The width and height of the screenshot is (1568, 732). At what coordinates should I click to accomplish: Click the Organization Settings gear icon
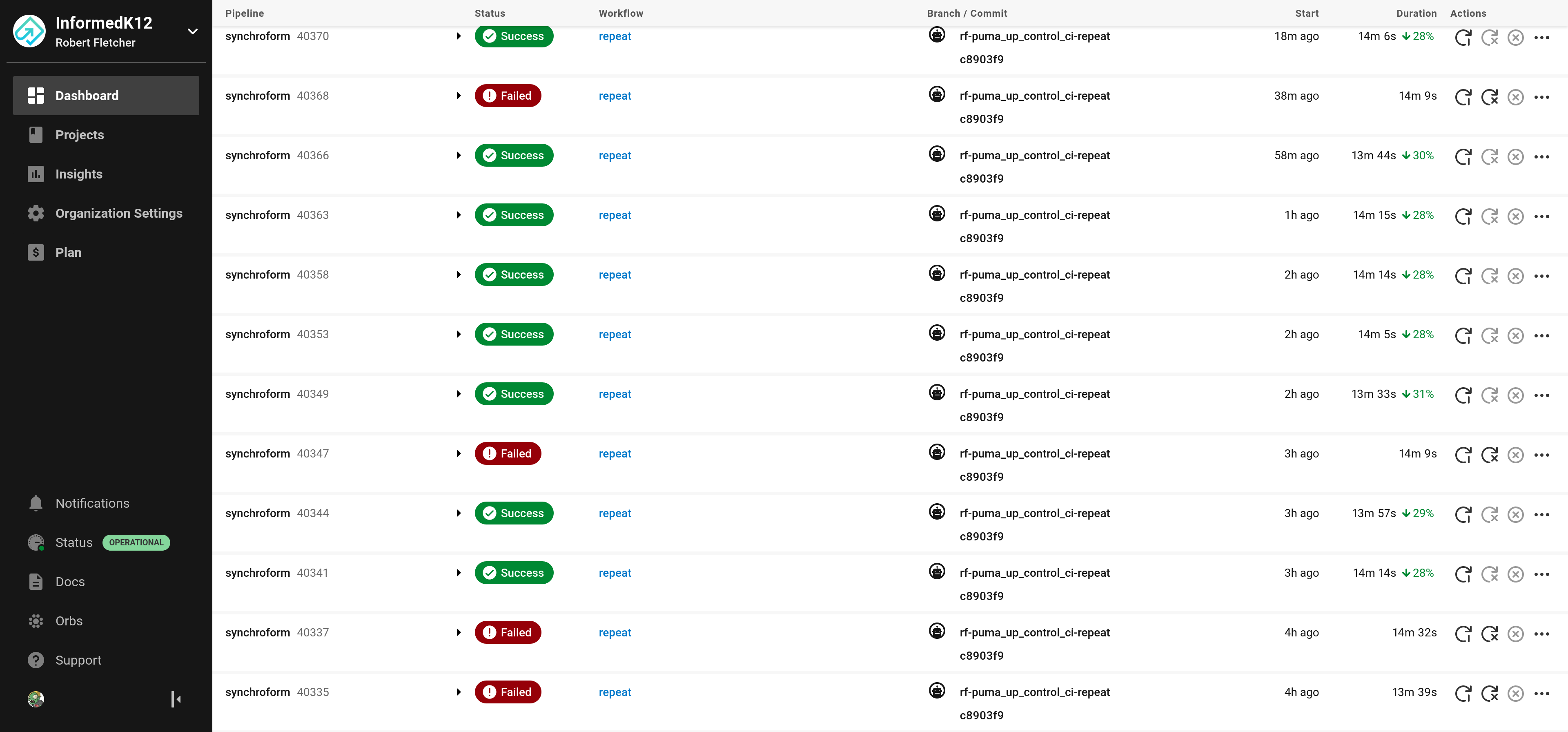[35, 213]
